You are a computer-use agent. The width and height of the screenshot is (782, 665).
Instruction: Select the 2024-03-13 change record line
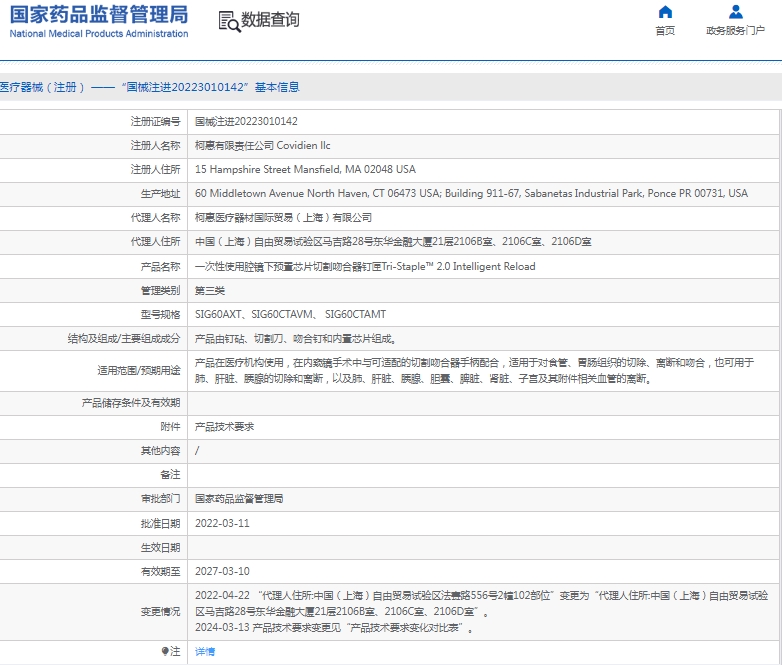pos(334,628)
